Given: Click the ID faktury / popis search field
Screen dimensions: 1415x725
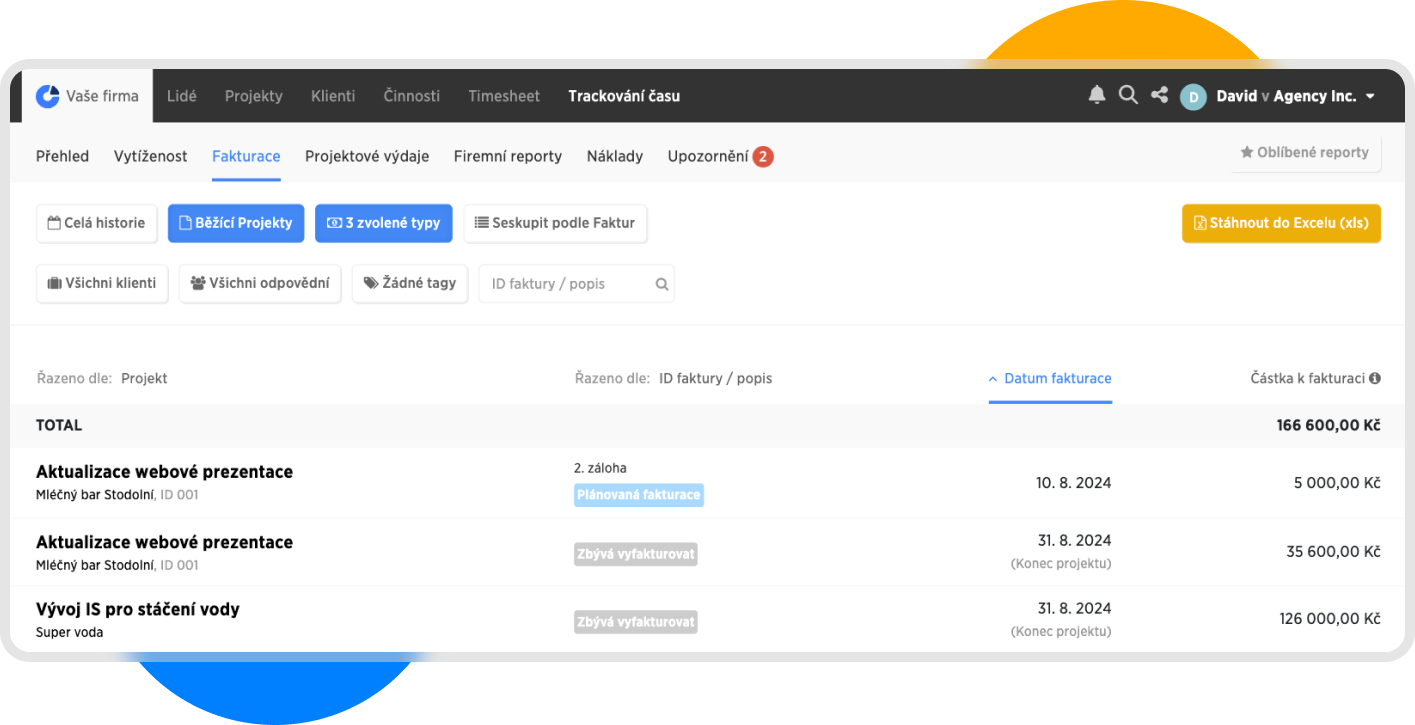Looking at the screenshot, I should [565, 284].
